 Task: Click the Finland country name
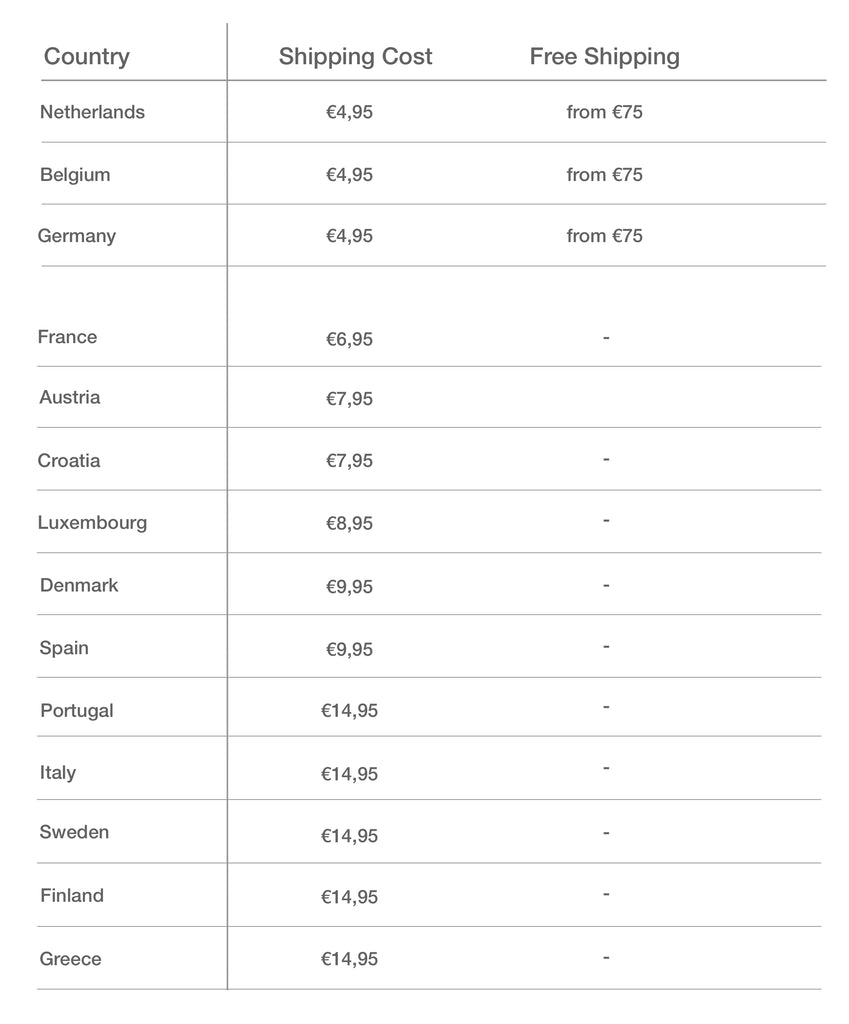72,895
